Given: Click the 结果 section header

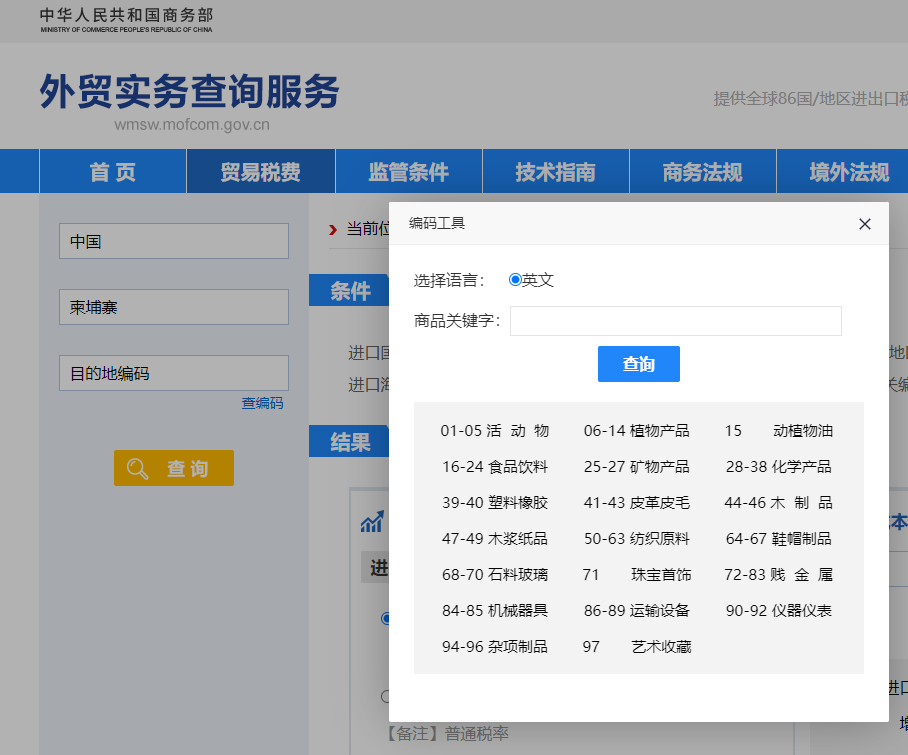Looking at the screenshot, I should [x=350, y=441].
